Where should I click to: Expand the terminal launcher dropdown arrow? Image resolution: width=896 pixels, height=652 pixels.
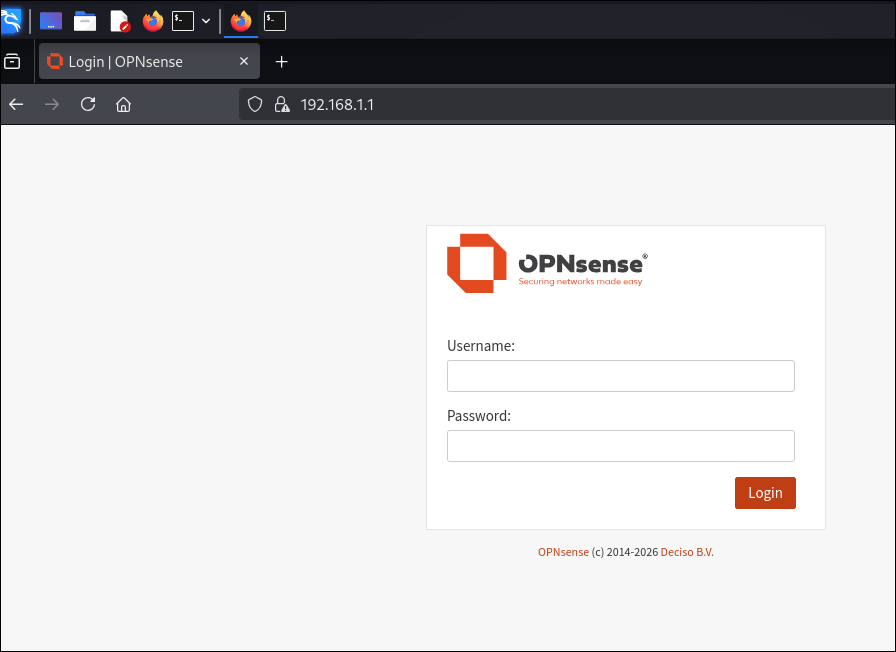[x=206, y=21]
